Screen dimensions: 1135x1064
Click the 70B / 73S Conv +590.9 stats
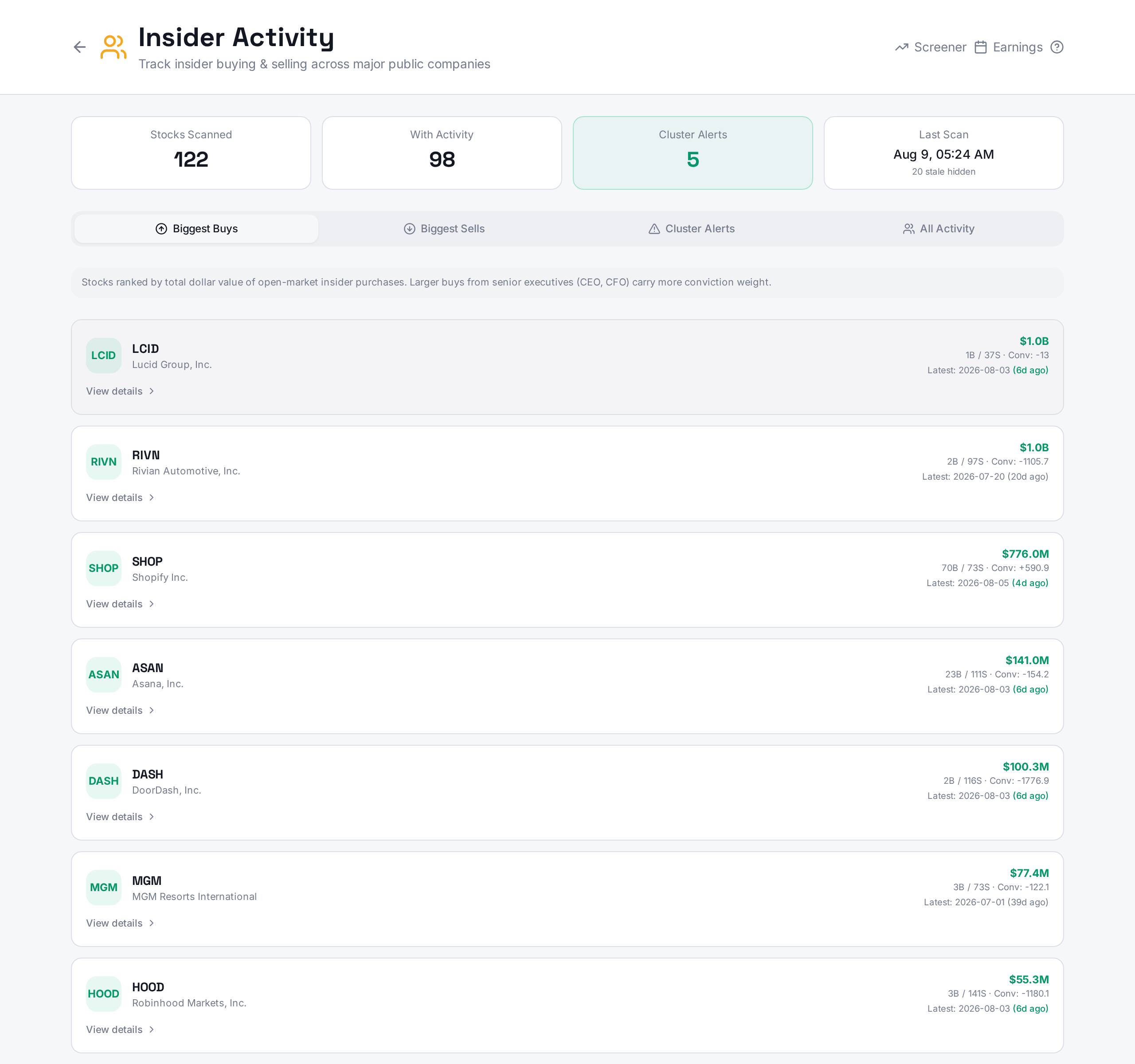[994, 568]
